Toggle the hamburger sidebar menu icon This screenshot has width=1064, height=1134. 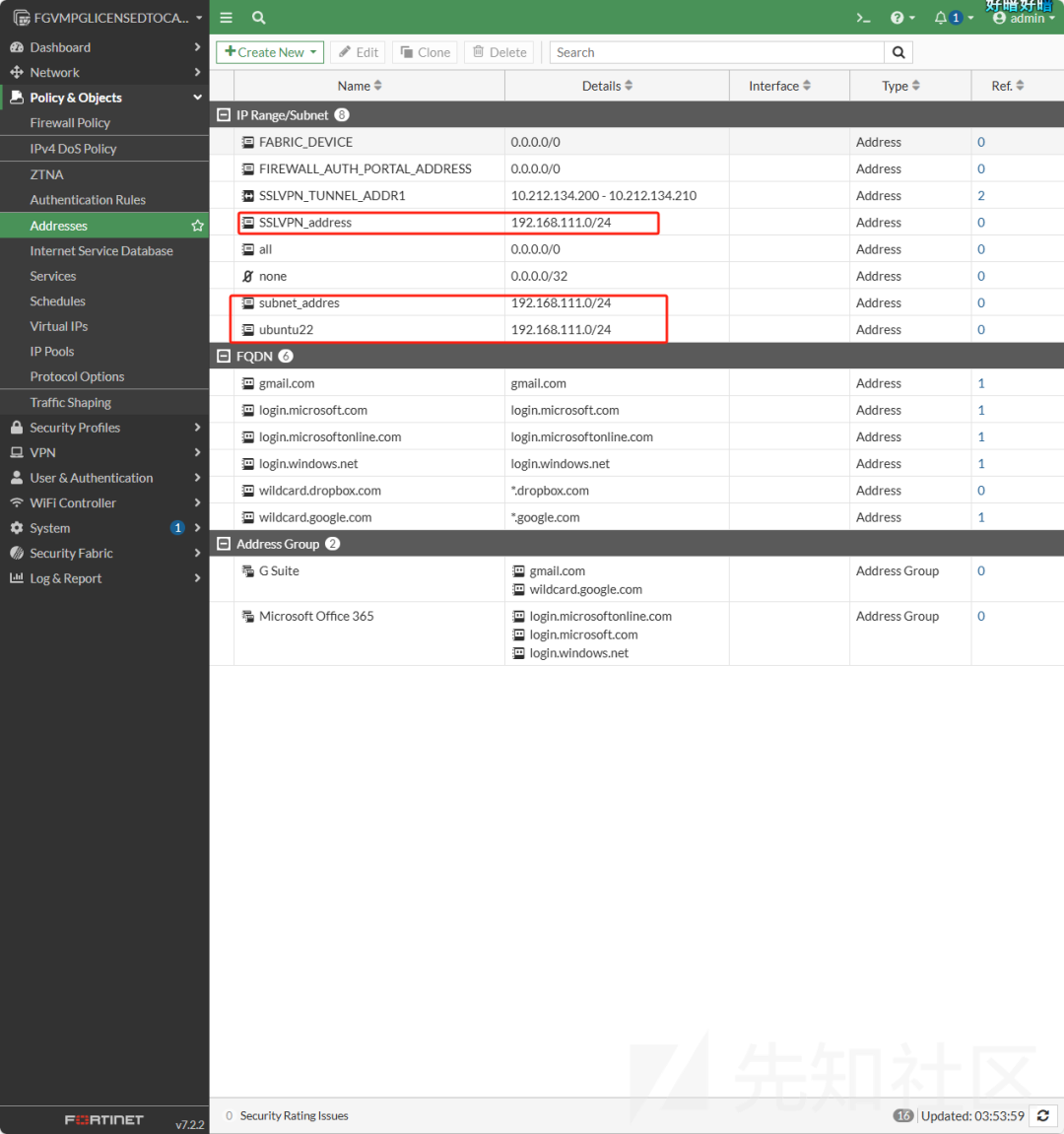click(x=227, y=18)
